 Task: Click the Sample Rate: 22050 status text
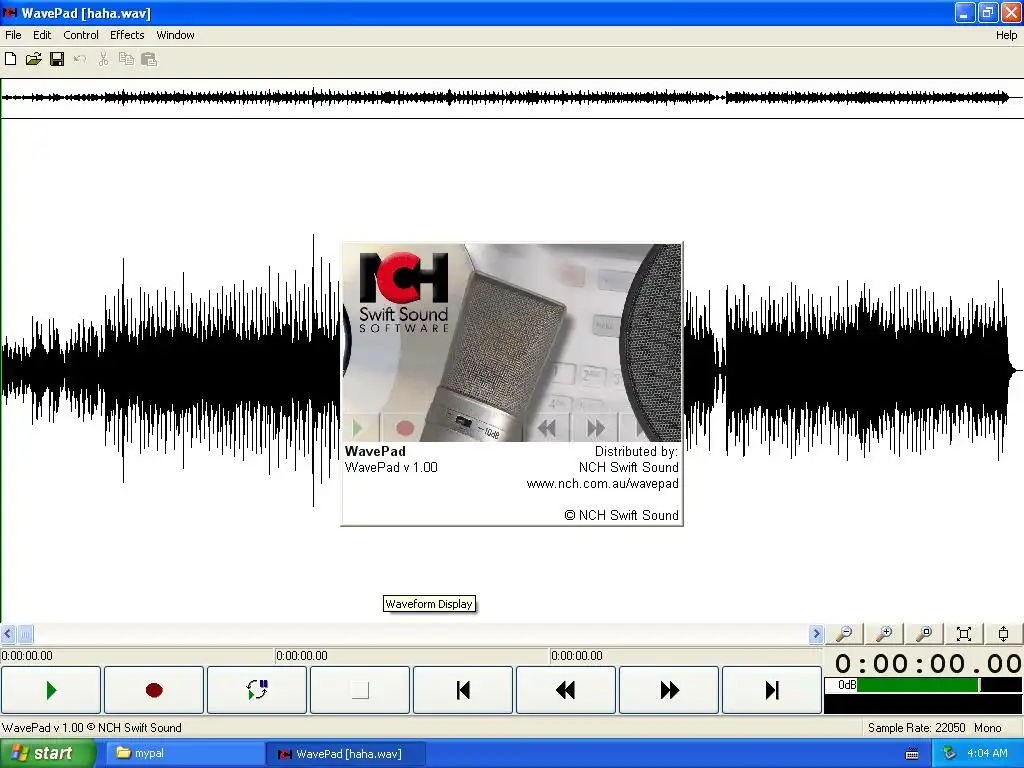916,728
